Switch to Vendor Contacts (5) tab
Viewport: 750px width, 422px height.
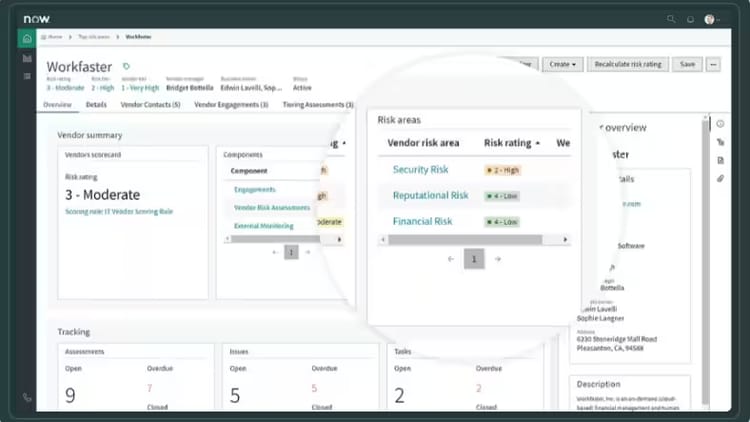click(150, 105)
